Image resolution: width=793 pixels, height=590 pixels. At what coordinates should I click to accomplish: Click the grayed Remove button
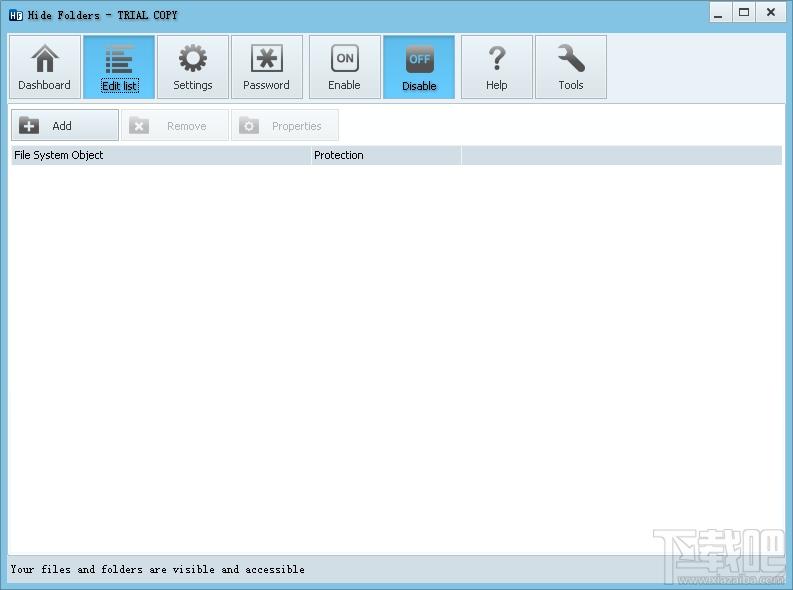click(x=174, y=125)
